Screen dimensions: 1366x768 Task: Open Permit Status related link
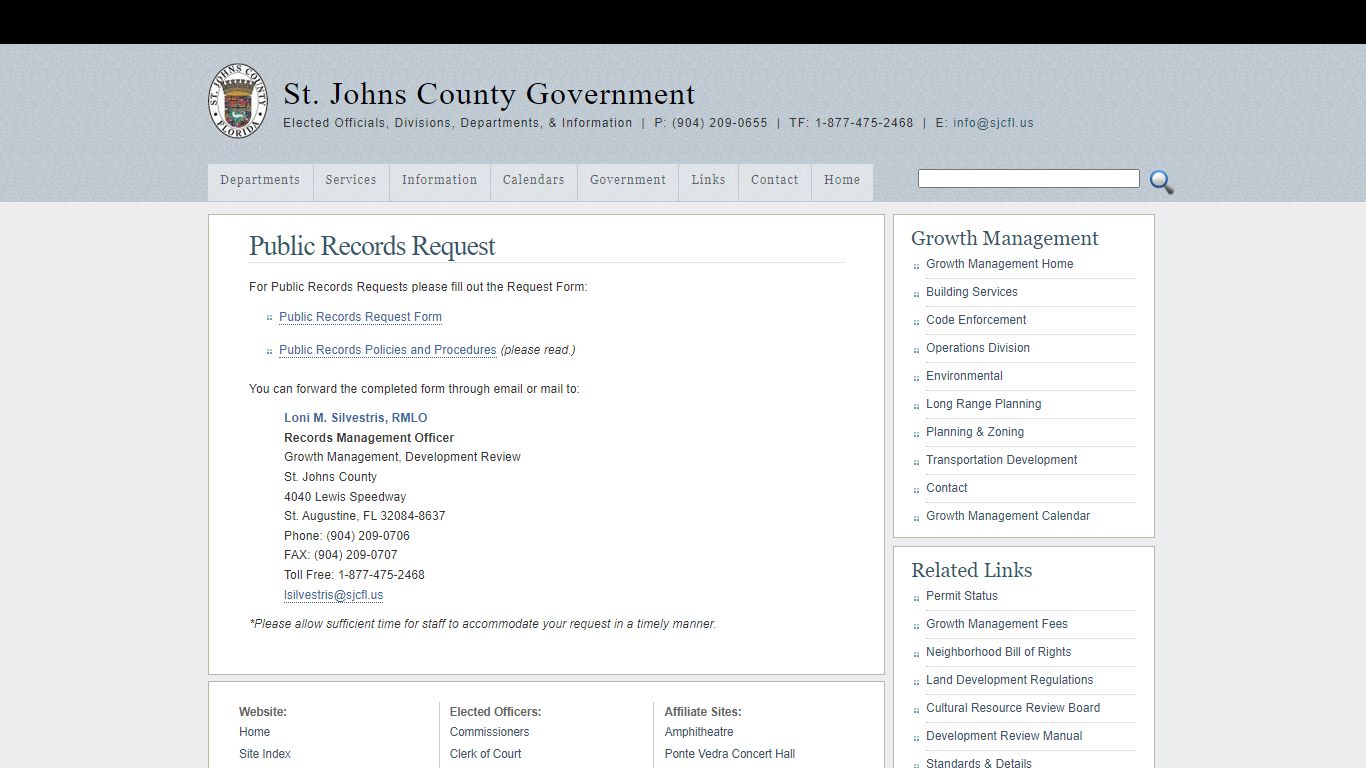pyautogui.click(x=962, y=596)
